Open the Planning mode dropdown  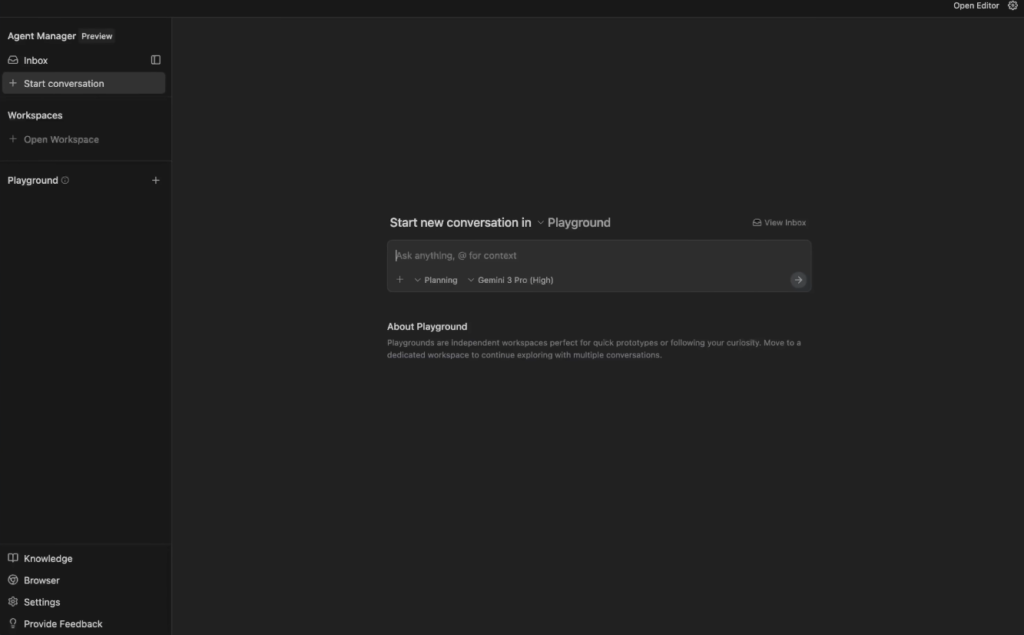point(436,280)
